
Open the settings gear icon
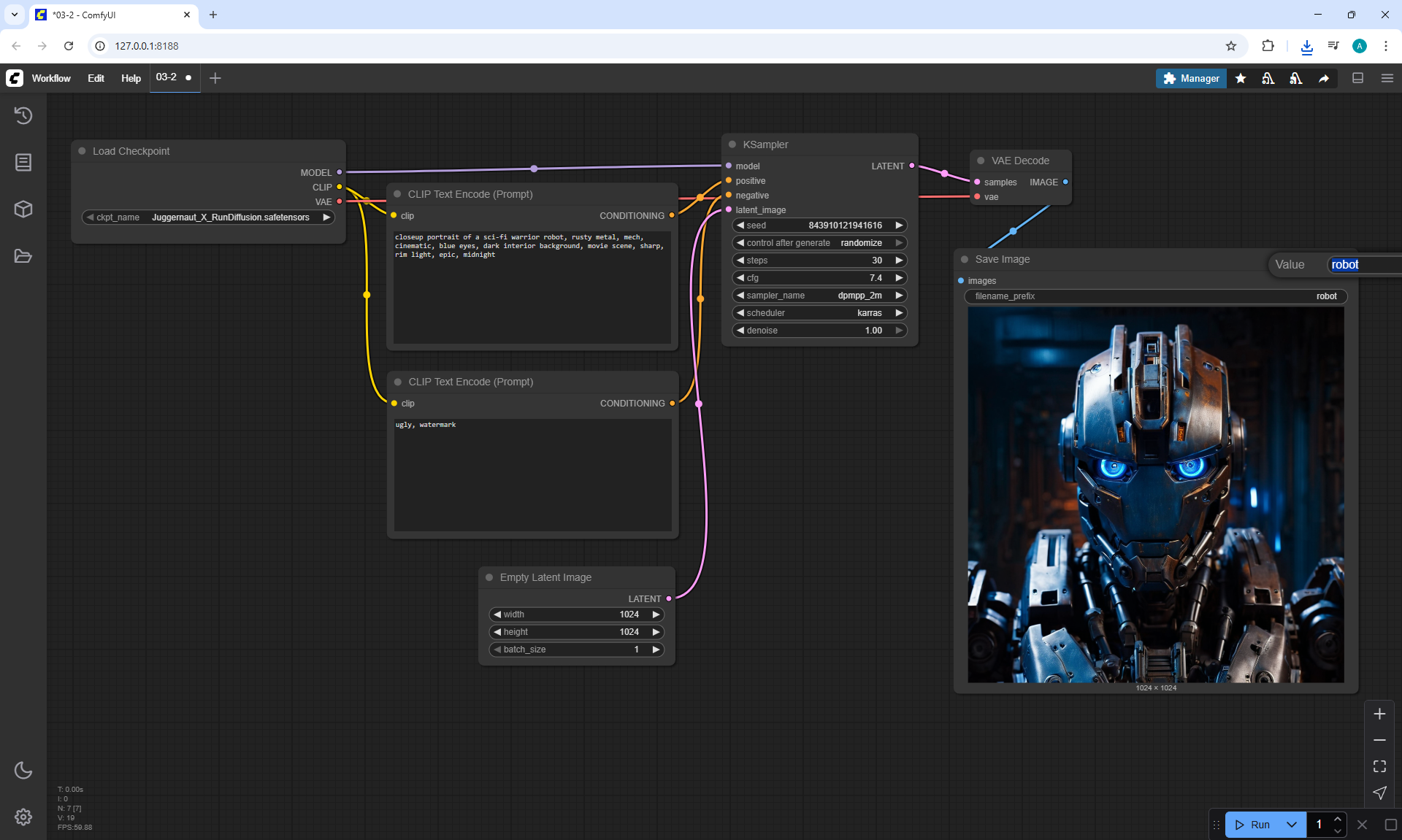tap(23, 817)
